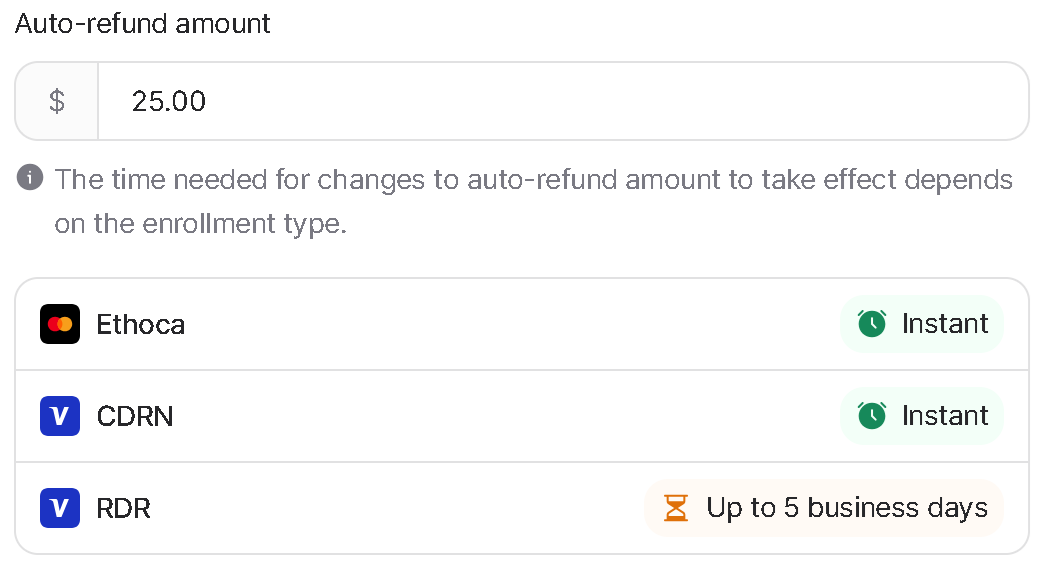Screen dimensions: 1040x584
Task: Click the Up to 5 business days badge
Action: point(824,508)
